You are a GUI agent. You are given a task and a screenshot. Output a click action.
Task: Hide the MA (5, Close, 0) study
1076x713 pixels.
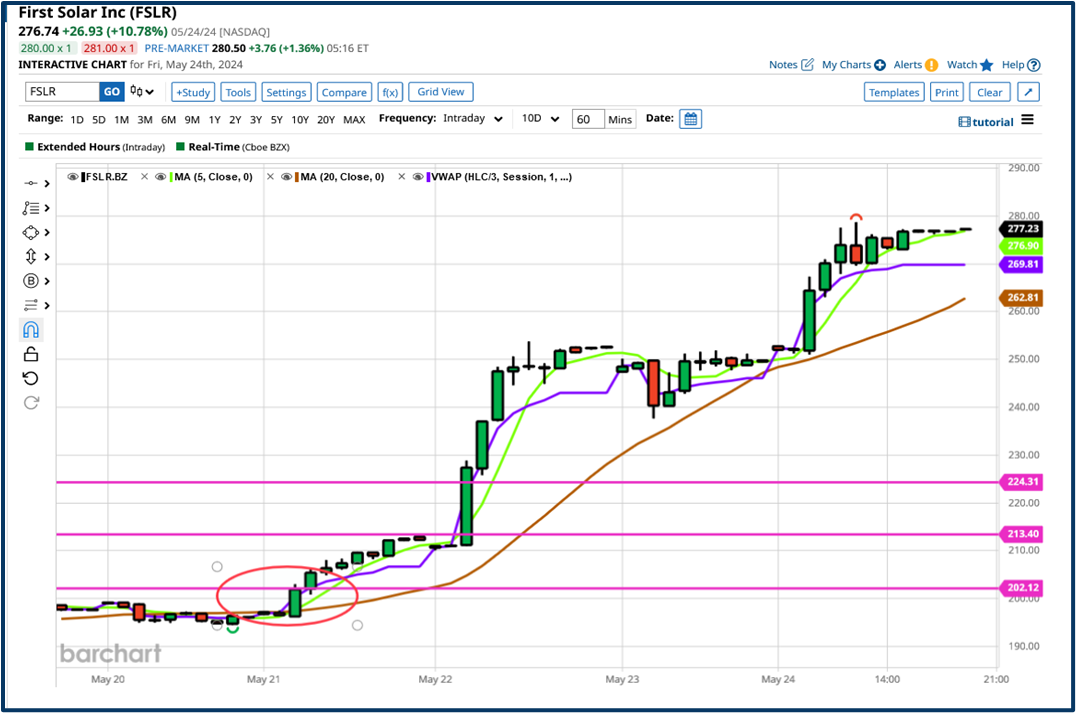coord(160,177)
